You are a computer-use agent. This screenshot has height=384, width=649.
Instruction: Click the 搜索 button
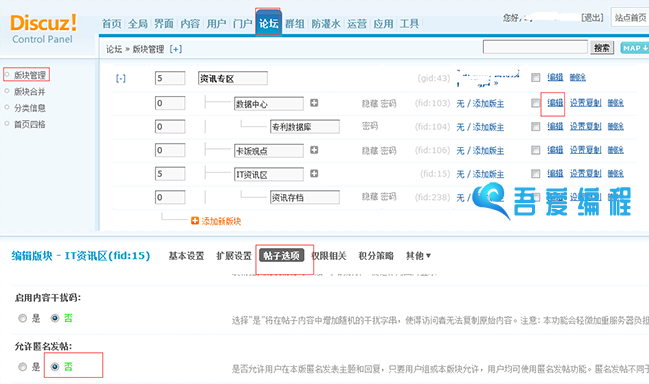[x=602, y=48]
